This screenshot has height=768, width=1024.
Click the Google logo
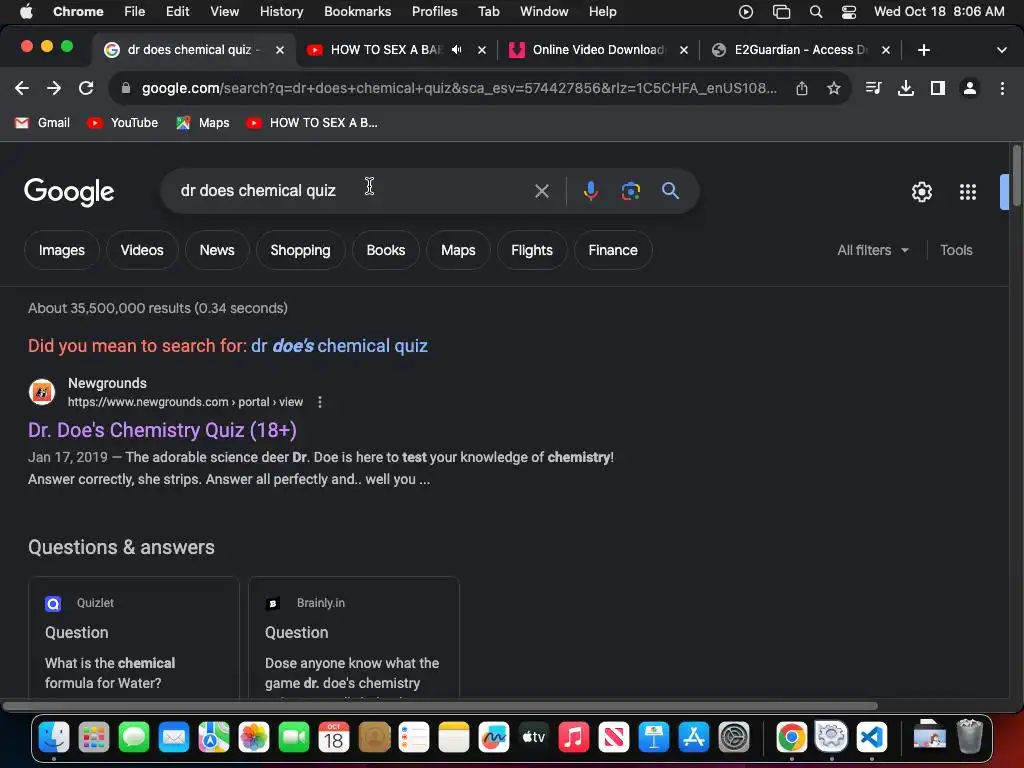click(x=69, y=191)
